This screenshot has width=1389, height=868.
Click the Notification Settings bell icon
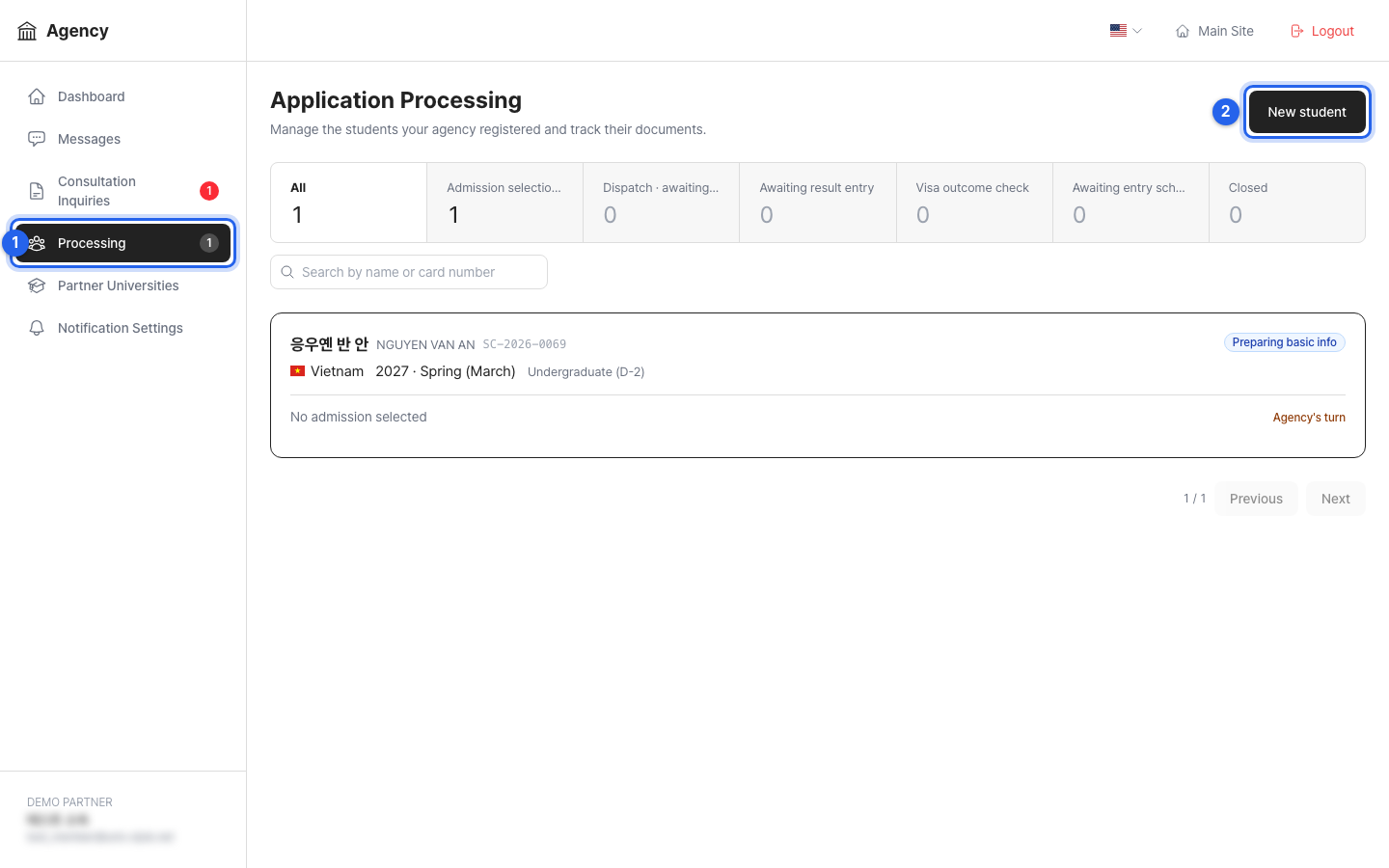tap(37, 328)
